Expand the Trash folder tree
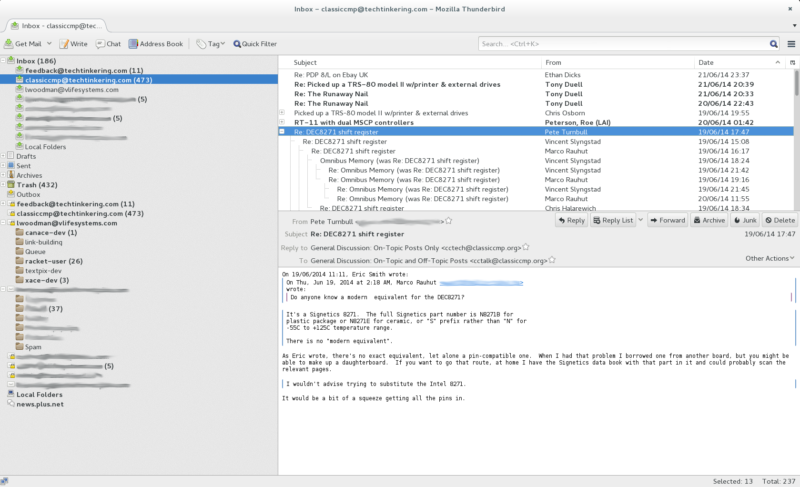This screenshot has height=487, width=800. [3, 185]
